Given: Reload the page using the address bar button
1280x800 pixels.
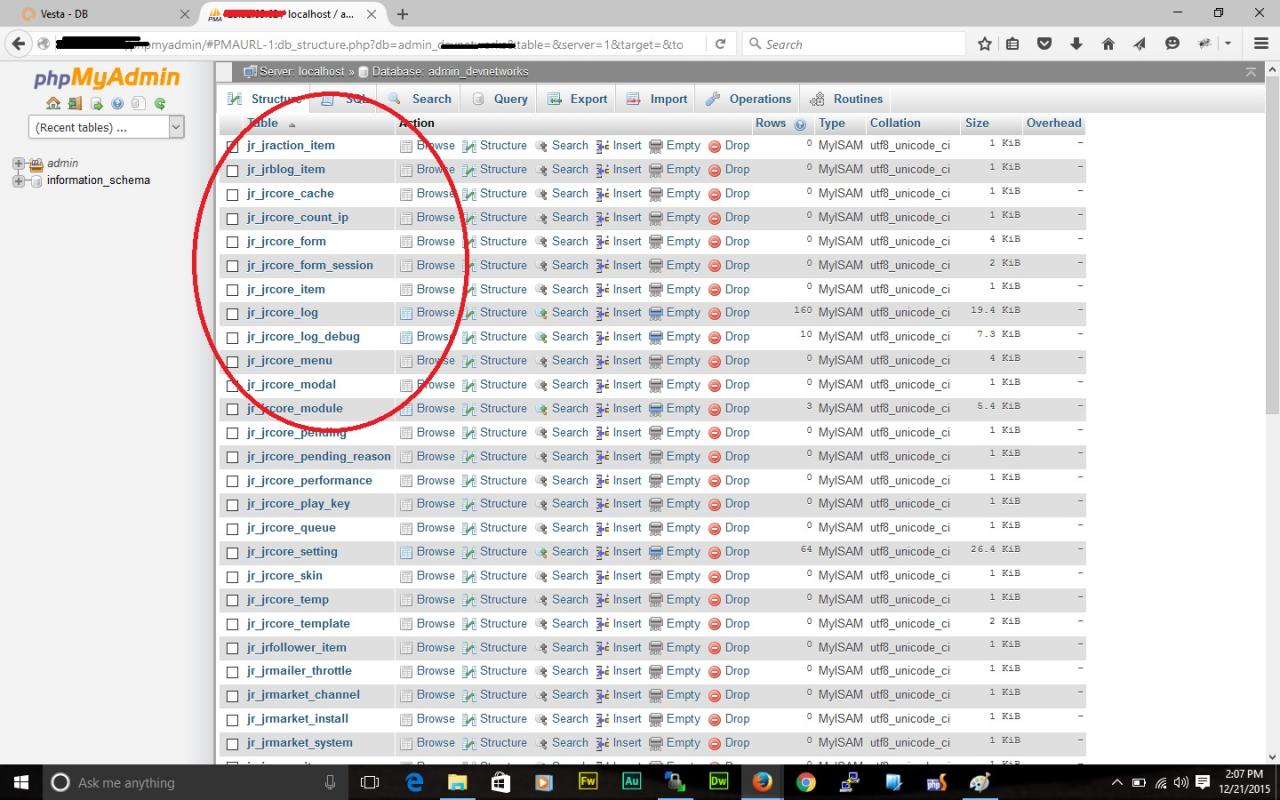Looking at the screenshot, I should pyautogui.click(x=720, y=44).
